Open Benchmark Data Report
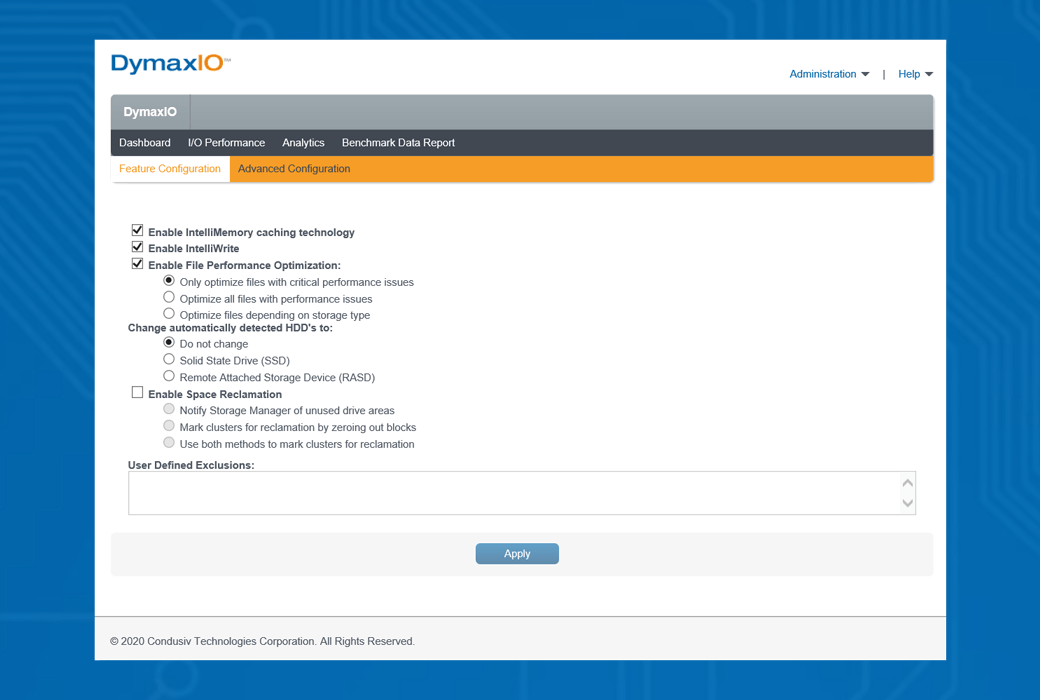1040x700 pixels. (x=398, y=143)
